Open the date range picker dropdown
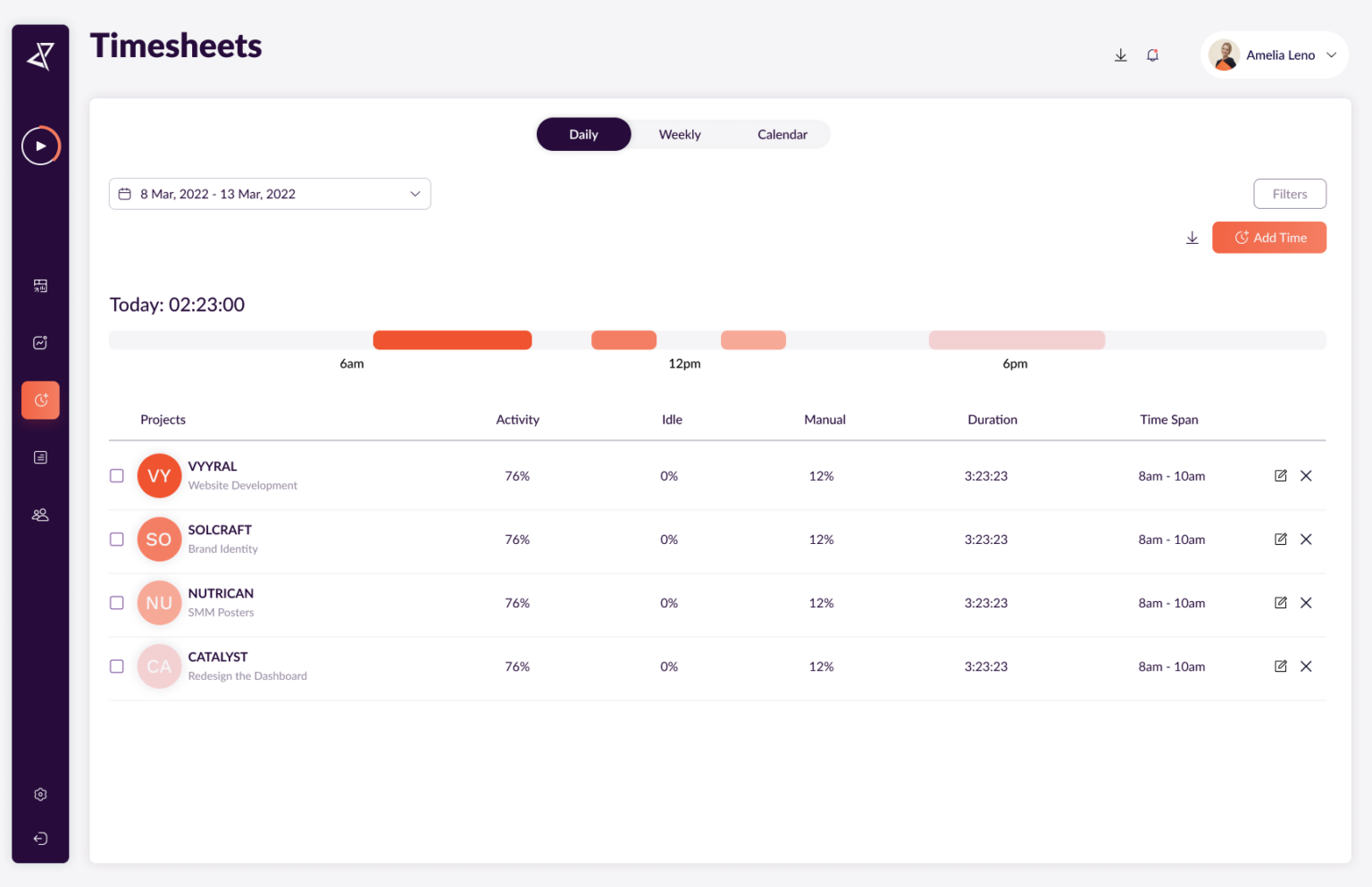 tap(269, 193)
